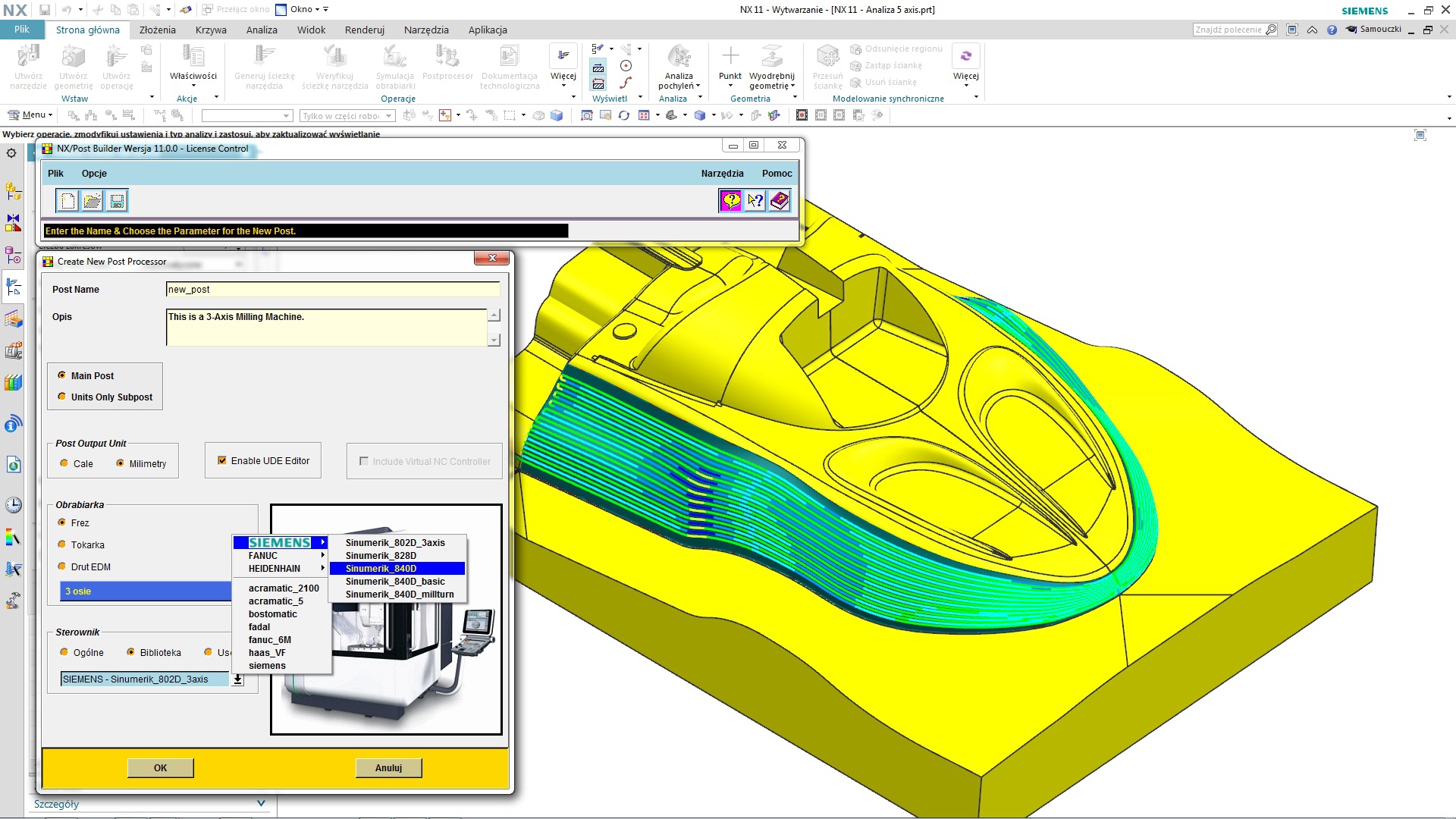Click the blue cube rendering style icon
This screenshot has height=819, width=1456.
[699, 115]
